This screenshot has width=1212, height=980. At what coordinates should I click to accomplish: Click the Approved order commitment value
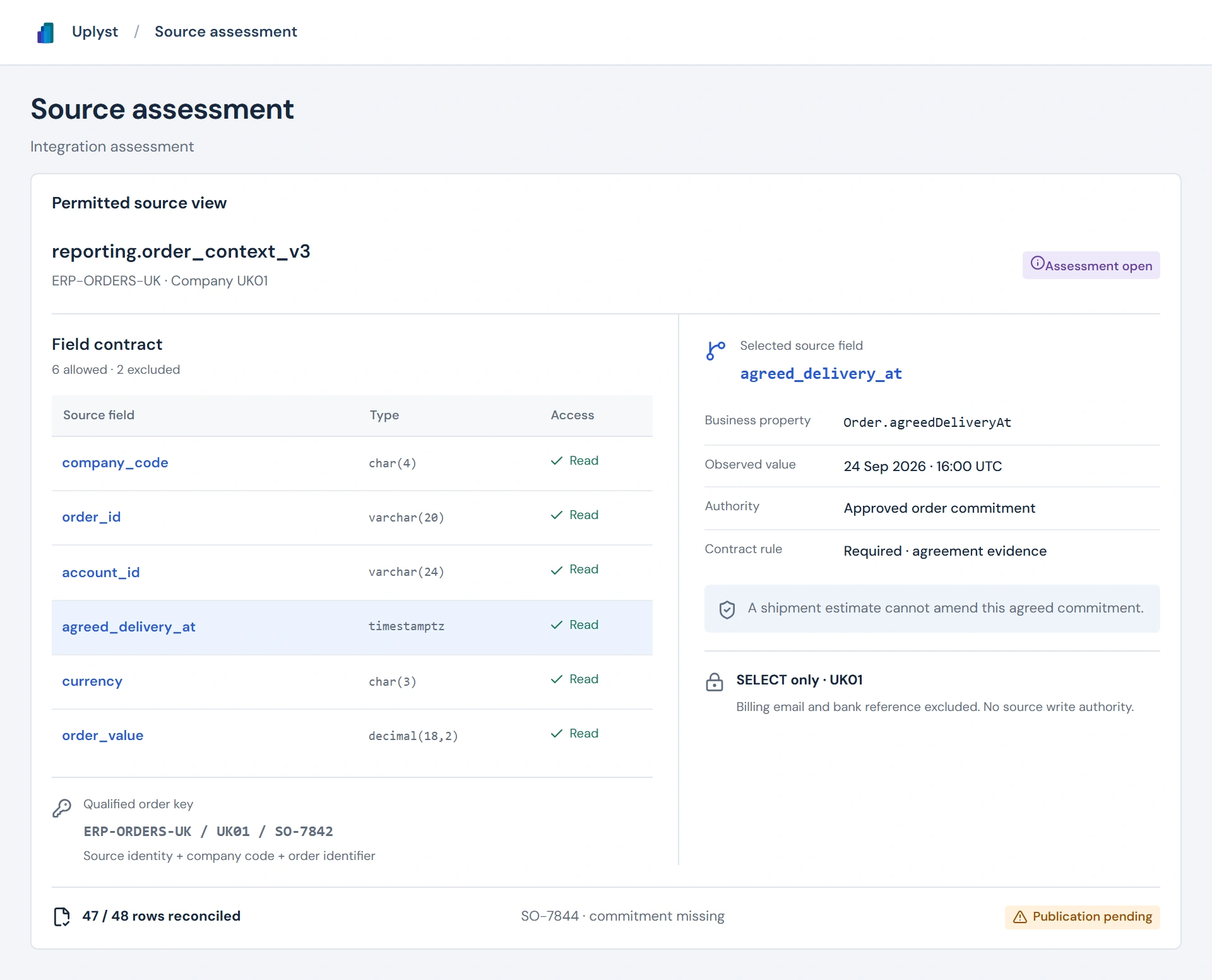(x=939, y=508)
